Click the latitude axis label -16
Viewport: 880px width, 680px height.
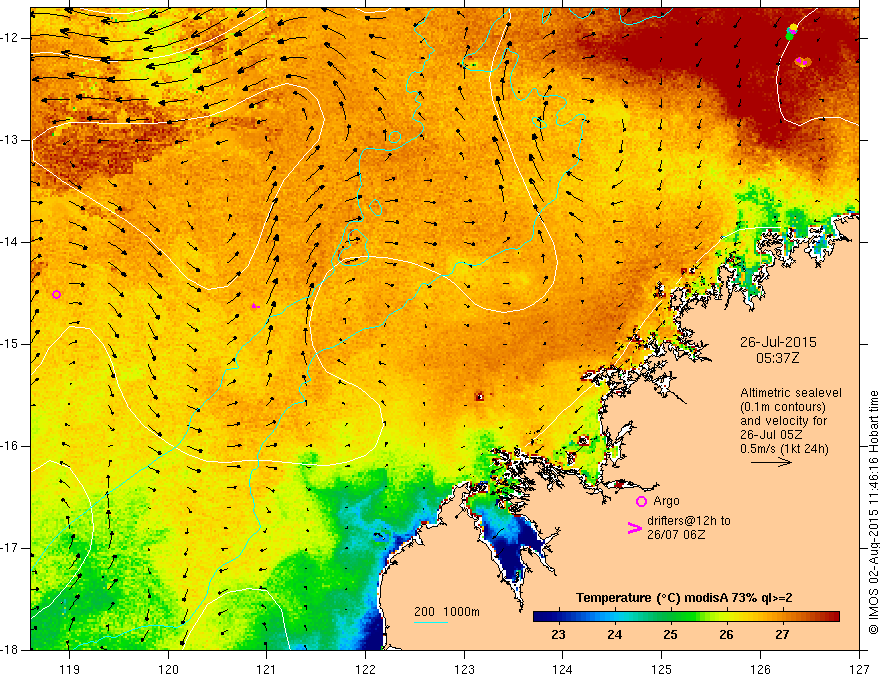(11, 446)
